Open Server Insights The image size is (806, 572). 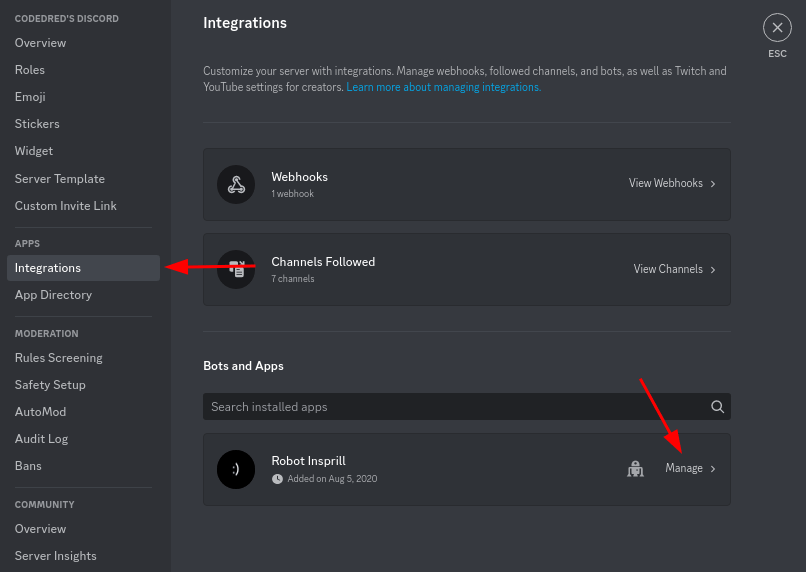point(56,556)
